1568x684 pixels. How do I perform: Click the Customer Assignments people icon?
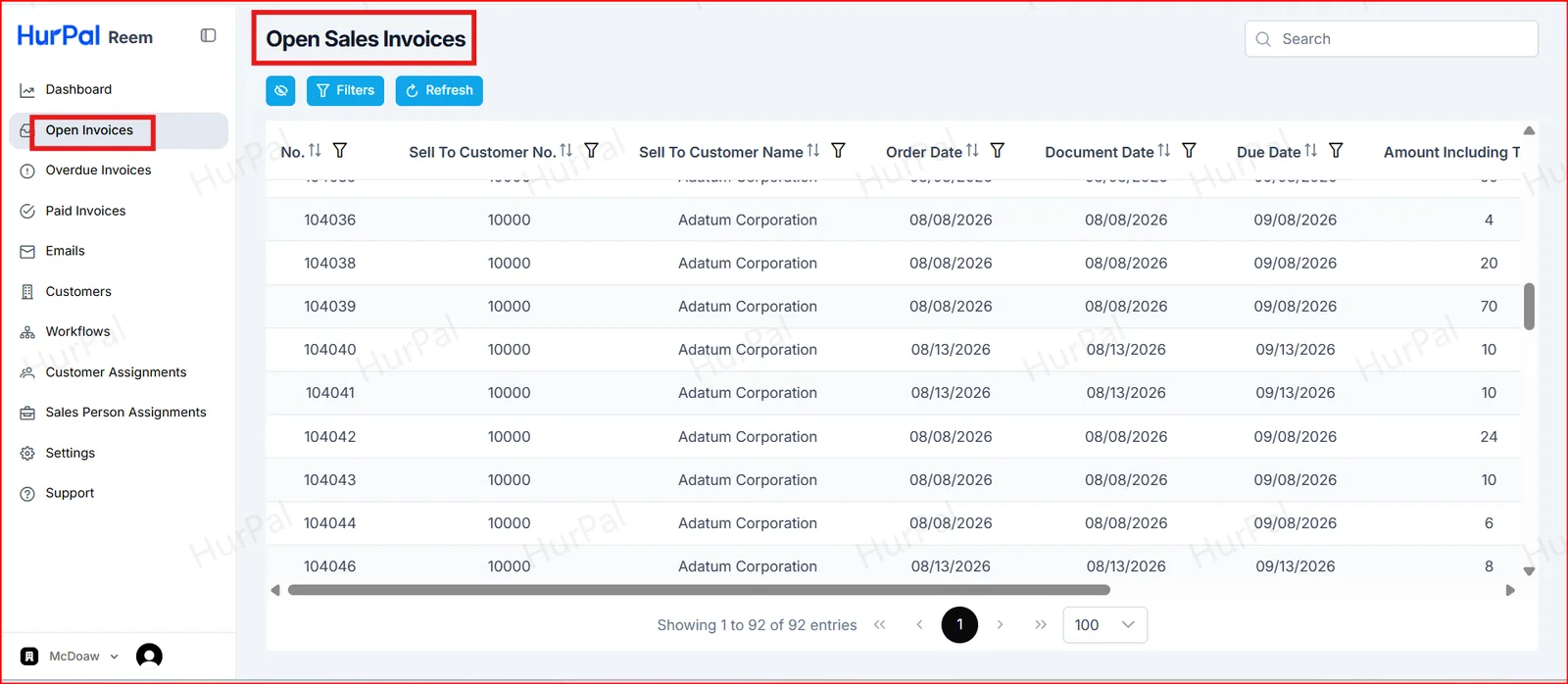(x=27, y=372)
